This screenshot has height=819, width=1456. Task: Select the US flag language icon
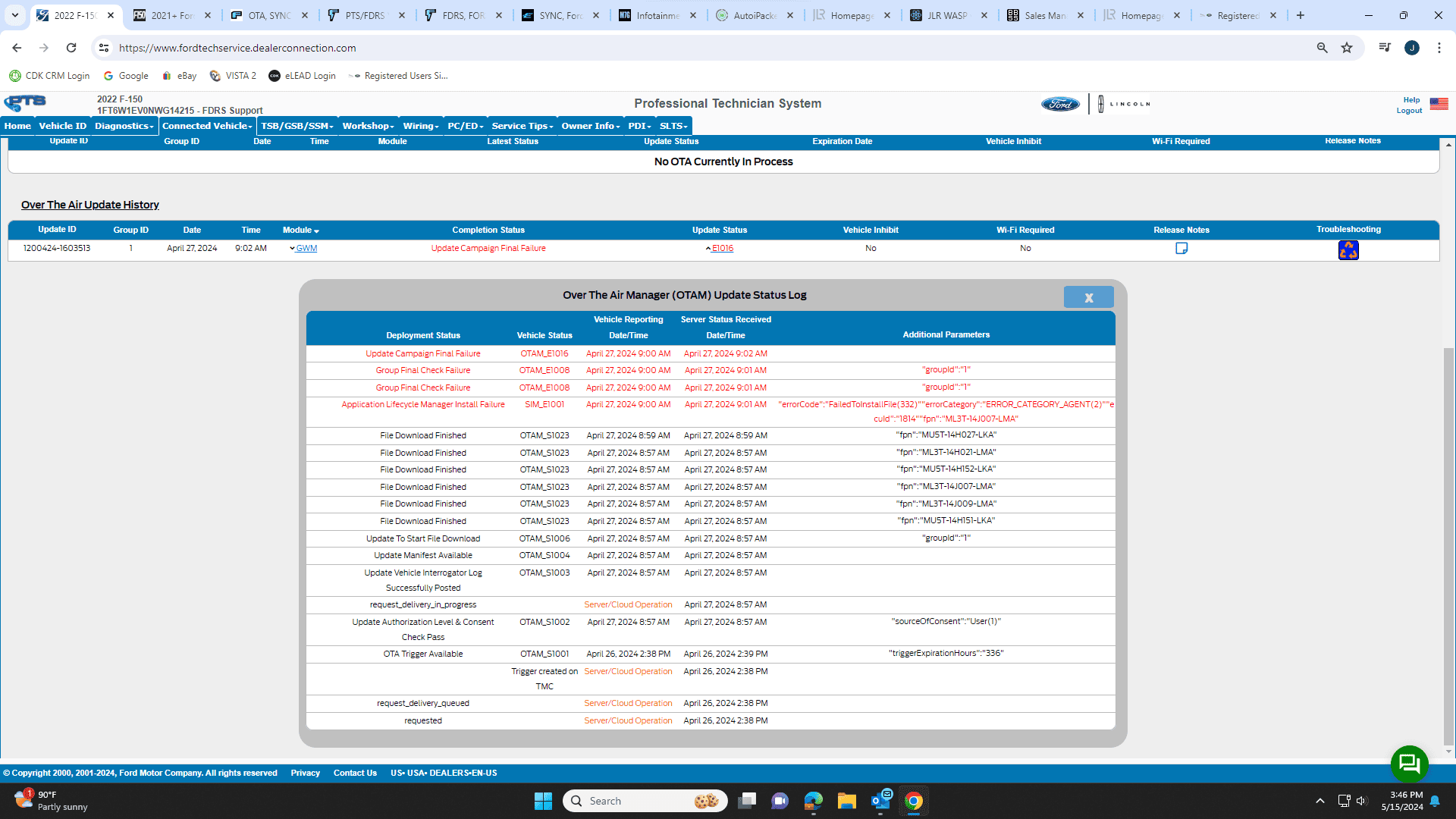pyautogui.click(x=1439, y=104)
